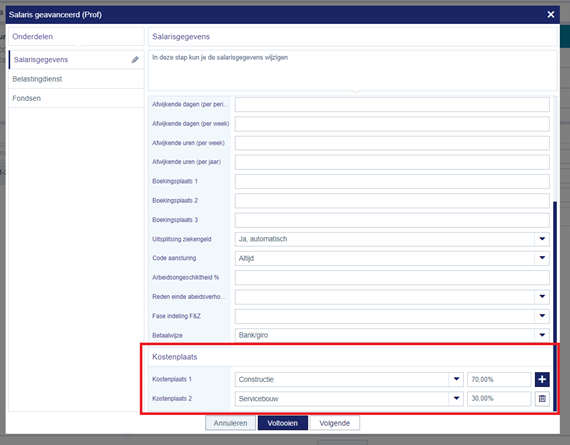
Task: Expand the Code aansturing dropdown
Action: (x=542, y=258)
